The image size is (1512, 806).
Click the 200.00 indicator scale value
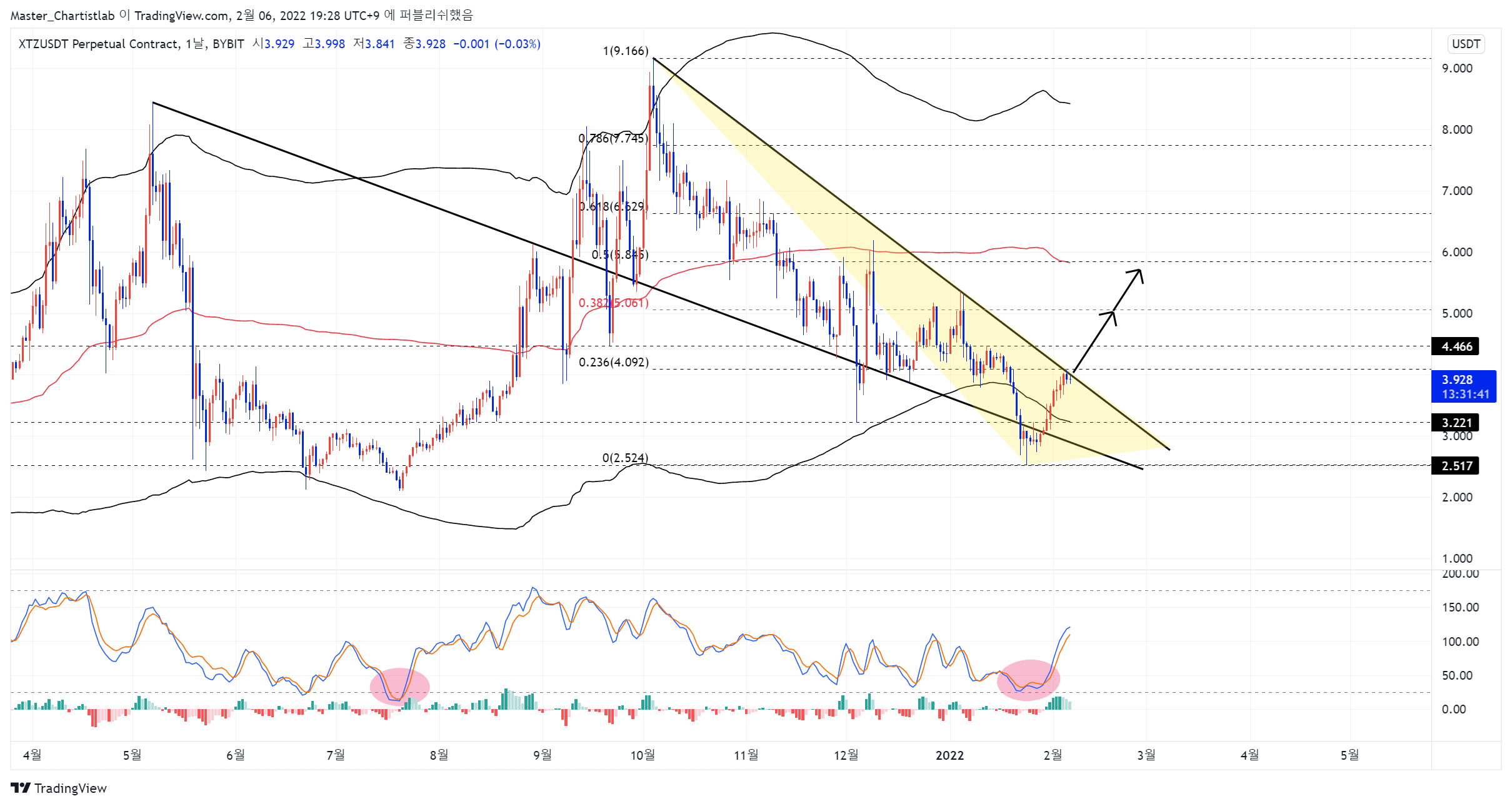coord(1460,574)
